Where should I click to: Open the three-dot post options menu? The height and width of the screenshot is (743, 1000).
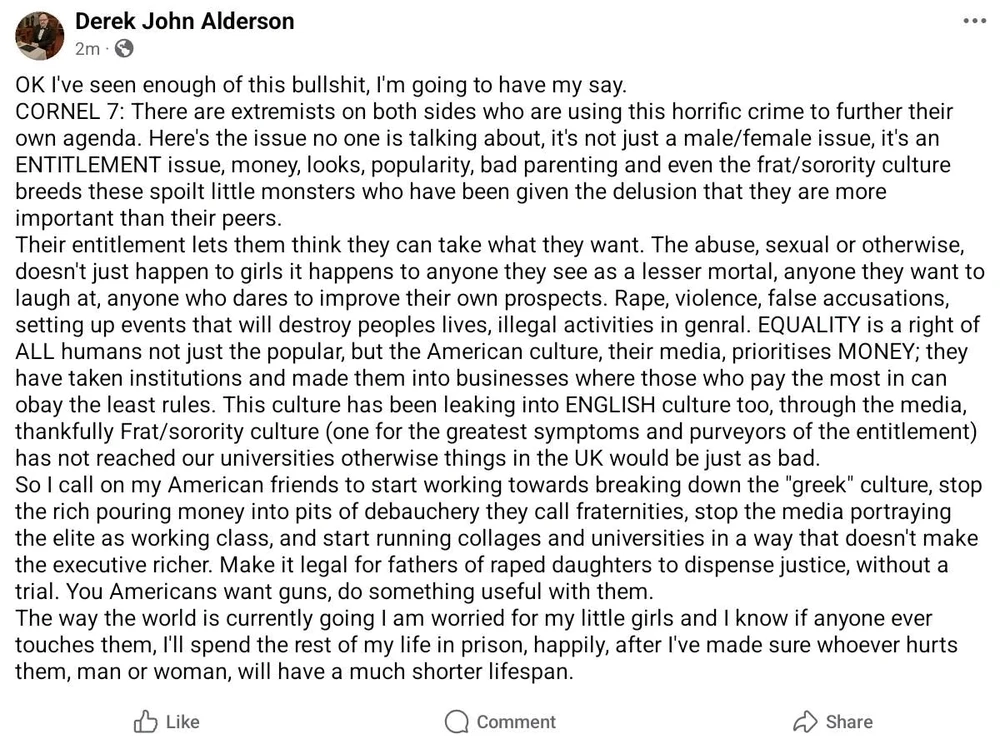[974, 21]
